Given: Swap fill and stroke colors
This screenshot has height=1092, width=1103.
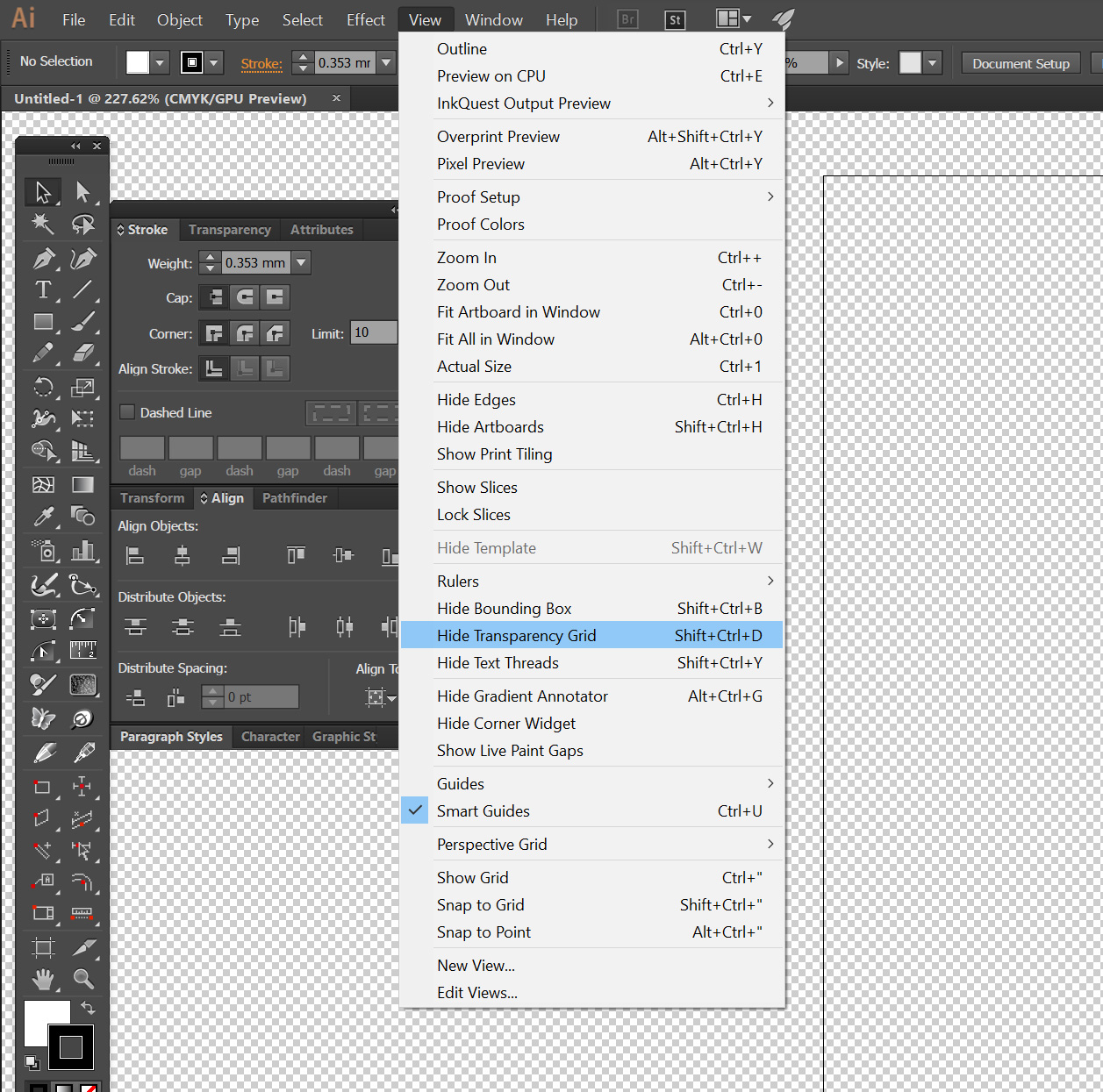Looking at the screenshot, I should pos(88,1009).
